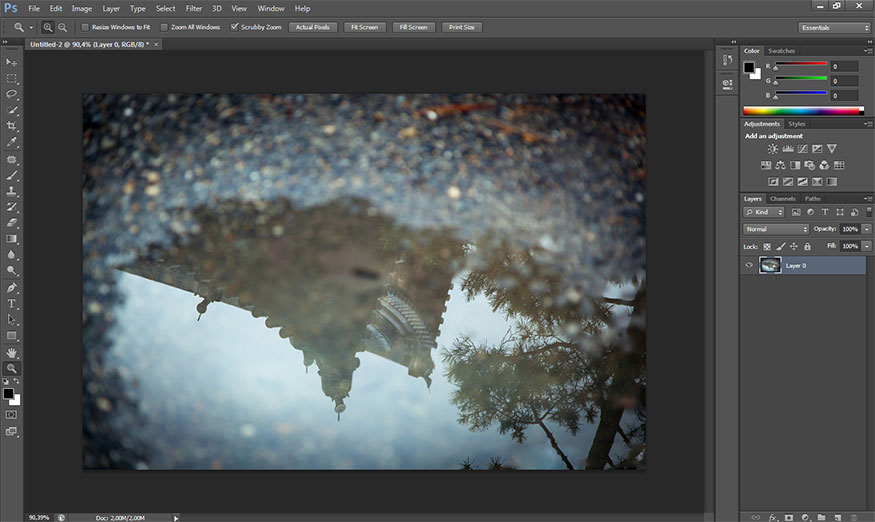This screenshot has height=522, width=875.
Task: Enable Zoom All Windows checkbox
Action: point(164,27)
